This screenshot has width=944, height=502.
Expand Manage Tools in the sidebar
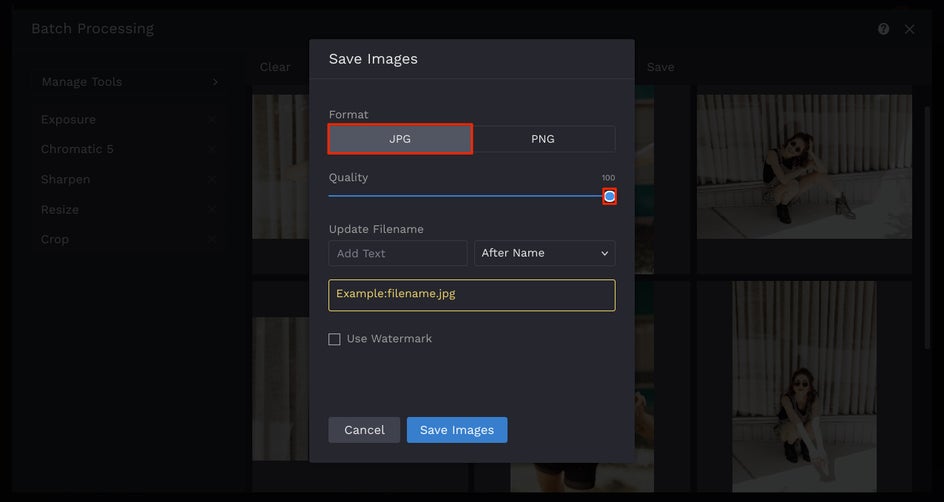(130, 82)
